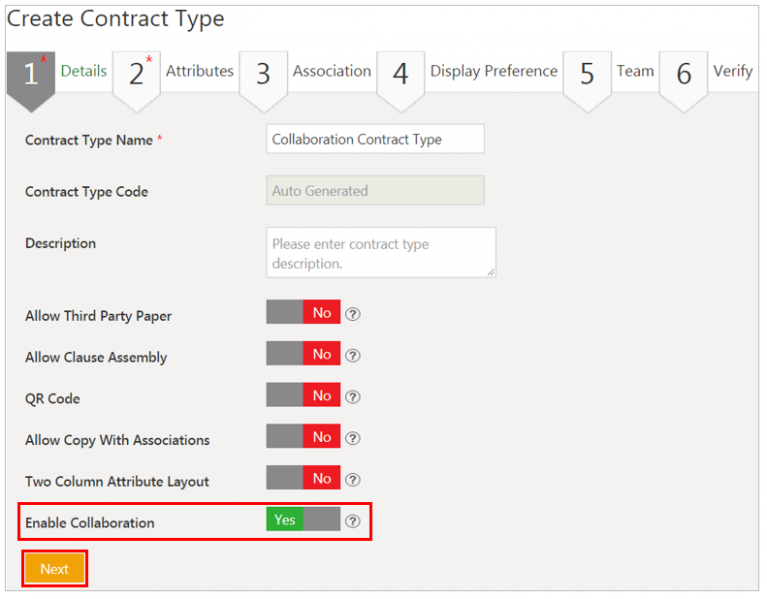Toggle Allow Third Party Paper switch
The image size is (767, 599).
point(303,313)
